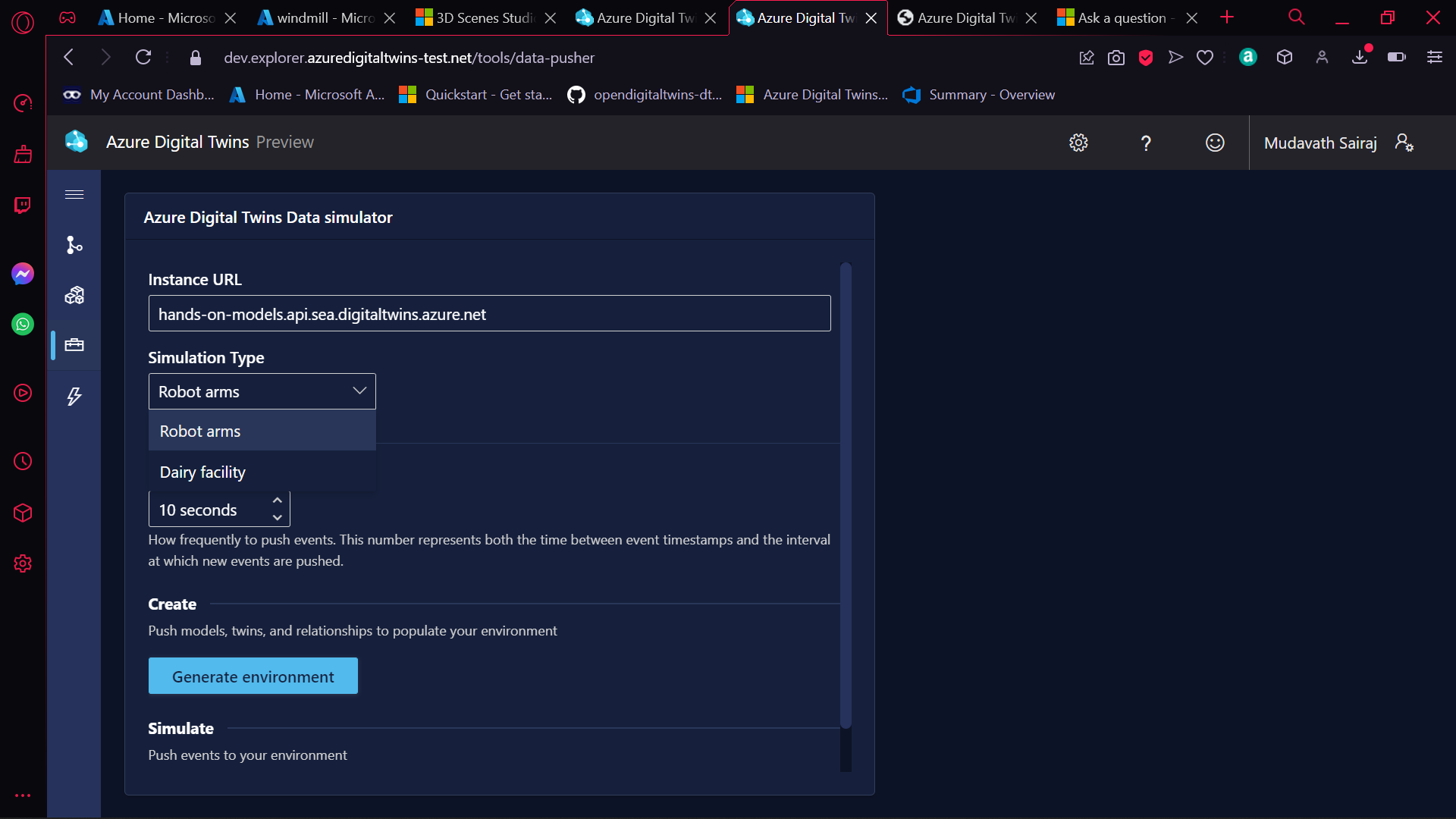The height and width of the screenshot is (819, 1456).
Task: Open Azure Digital Twins settings gear
Action: coord(1078,143)
